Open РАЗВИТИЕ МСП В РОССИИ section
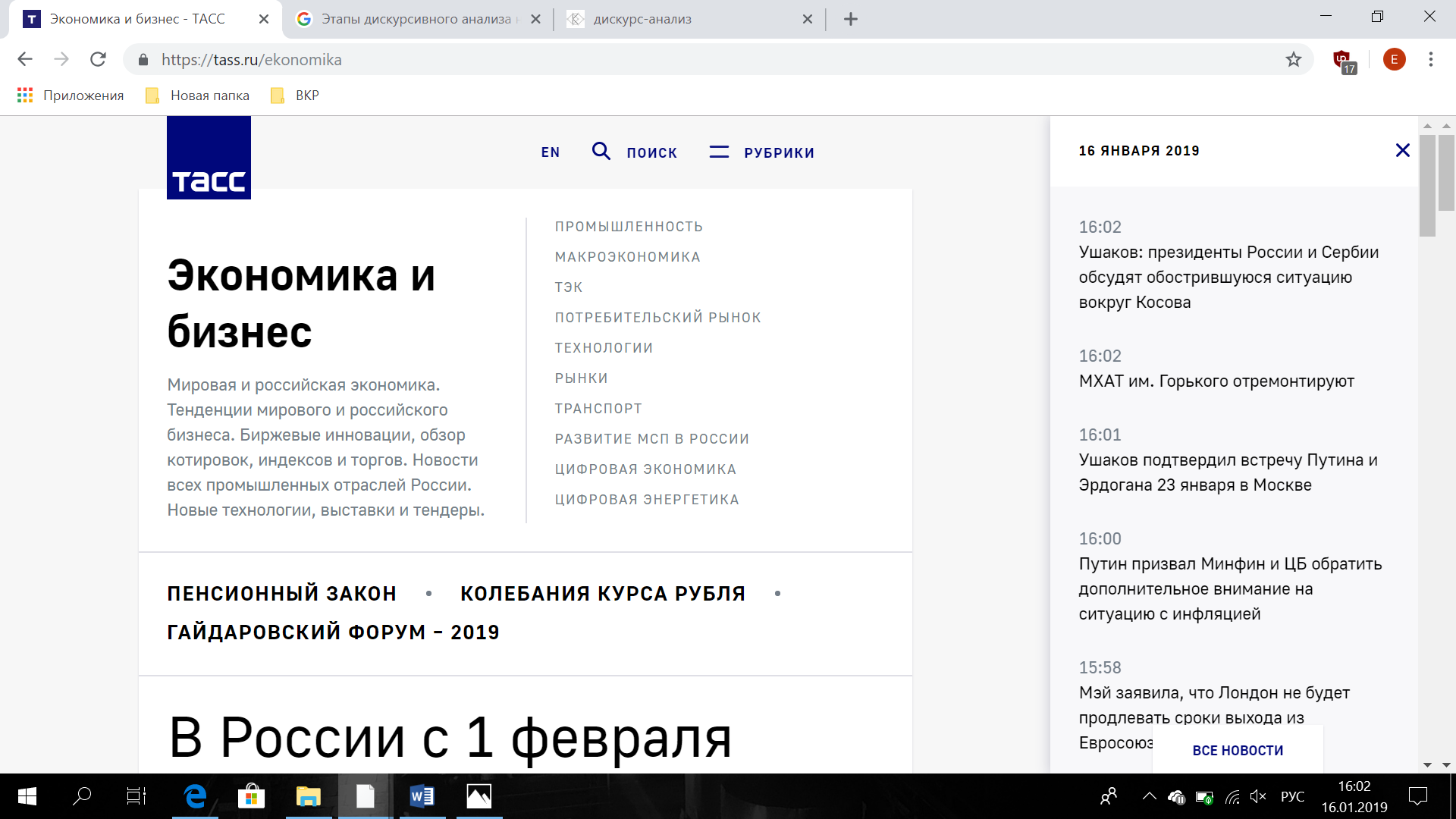Screen dimensions: 1456x819 click(652, 439)
